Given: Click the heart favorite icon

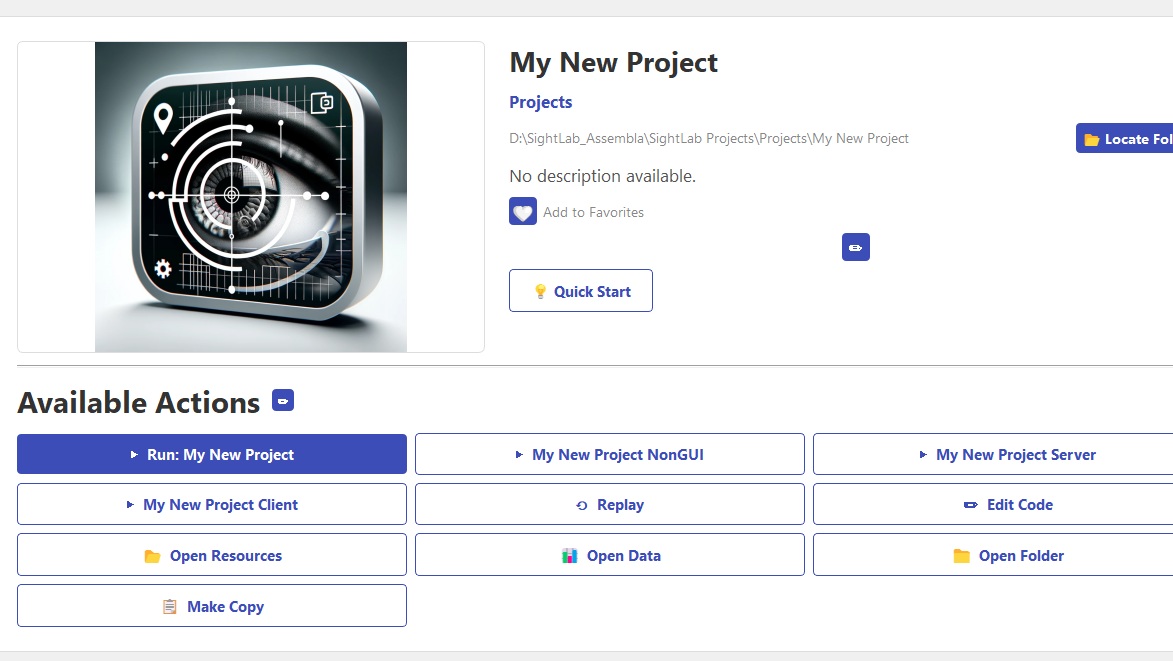Looking at the screenshot, I should tap(523, 211).
